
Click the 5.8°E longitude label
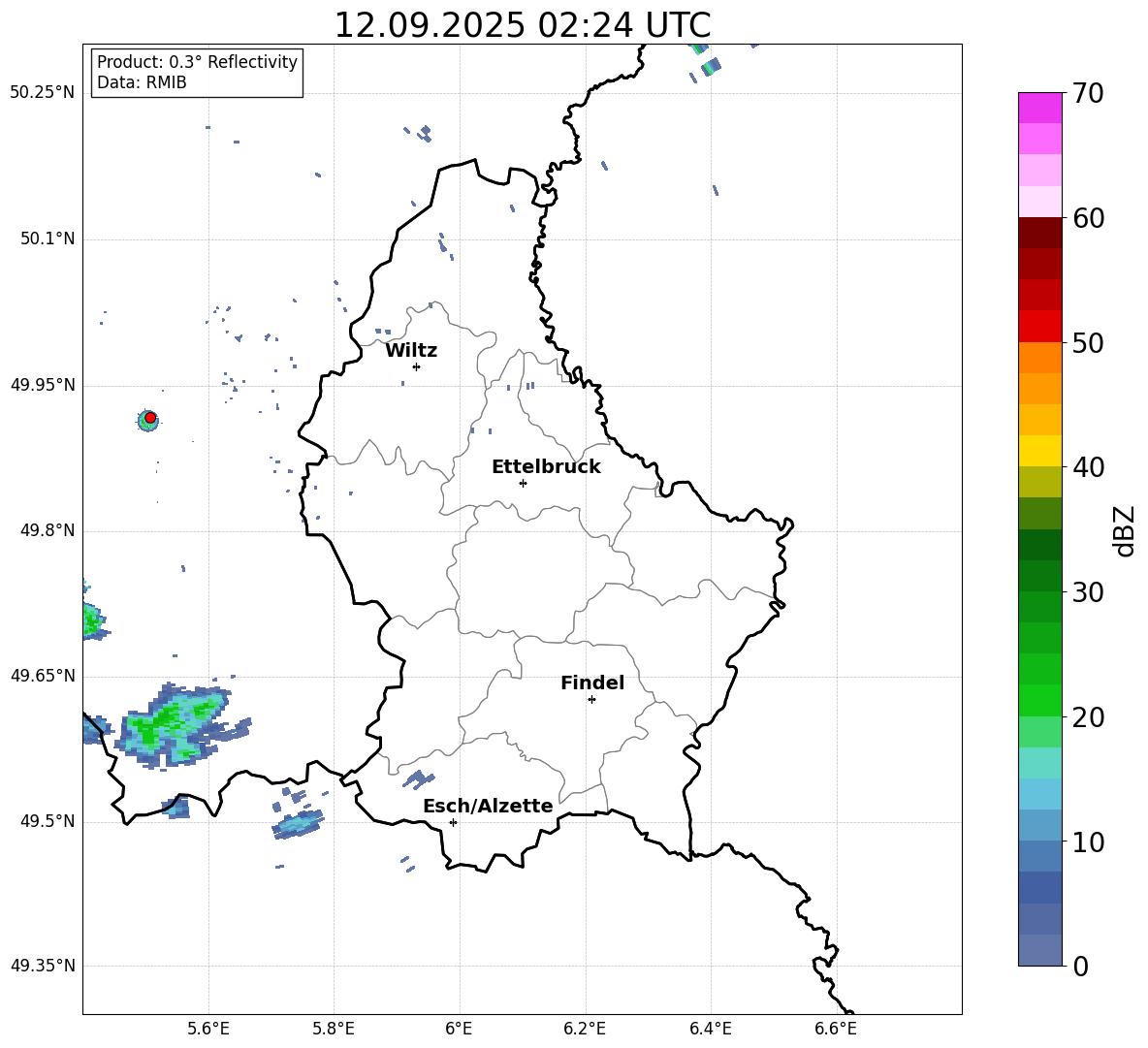pyautogui.click(x=334, y=1029)
